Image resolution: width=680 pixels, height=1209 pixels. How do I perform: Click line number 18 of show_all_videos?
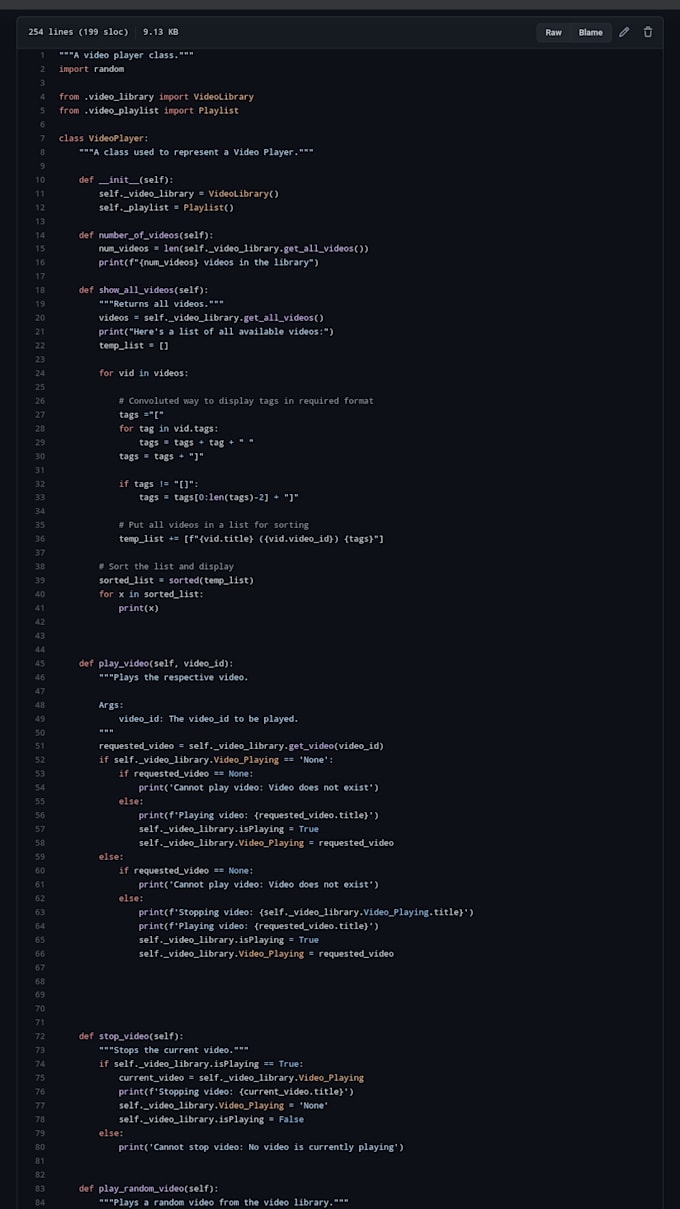(41, 289)
